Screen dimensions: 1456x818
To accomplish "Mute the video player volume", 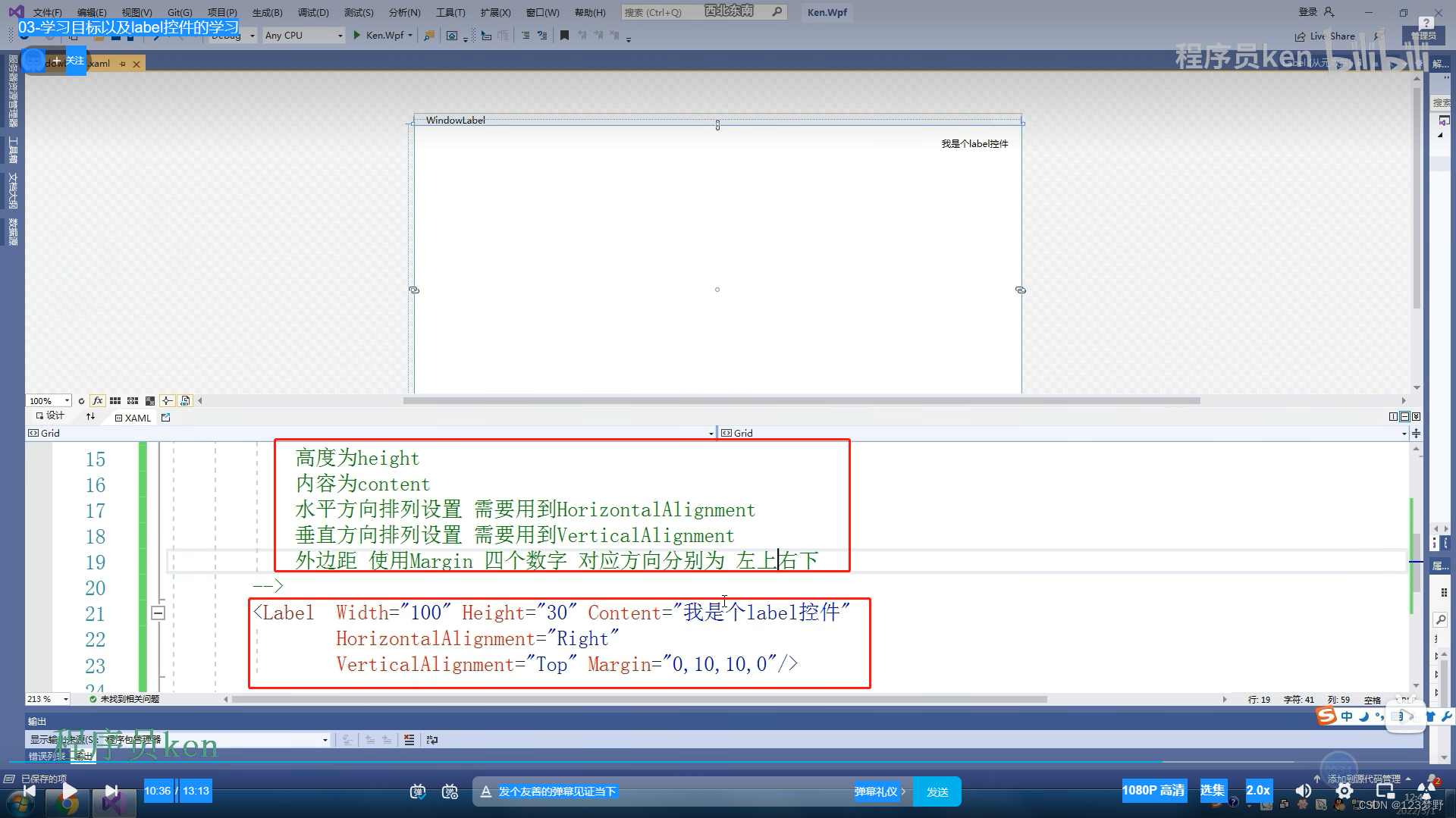I will click(x=1303, y=791).
